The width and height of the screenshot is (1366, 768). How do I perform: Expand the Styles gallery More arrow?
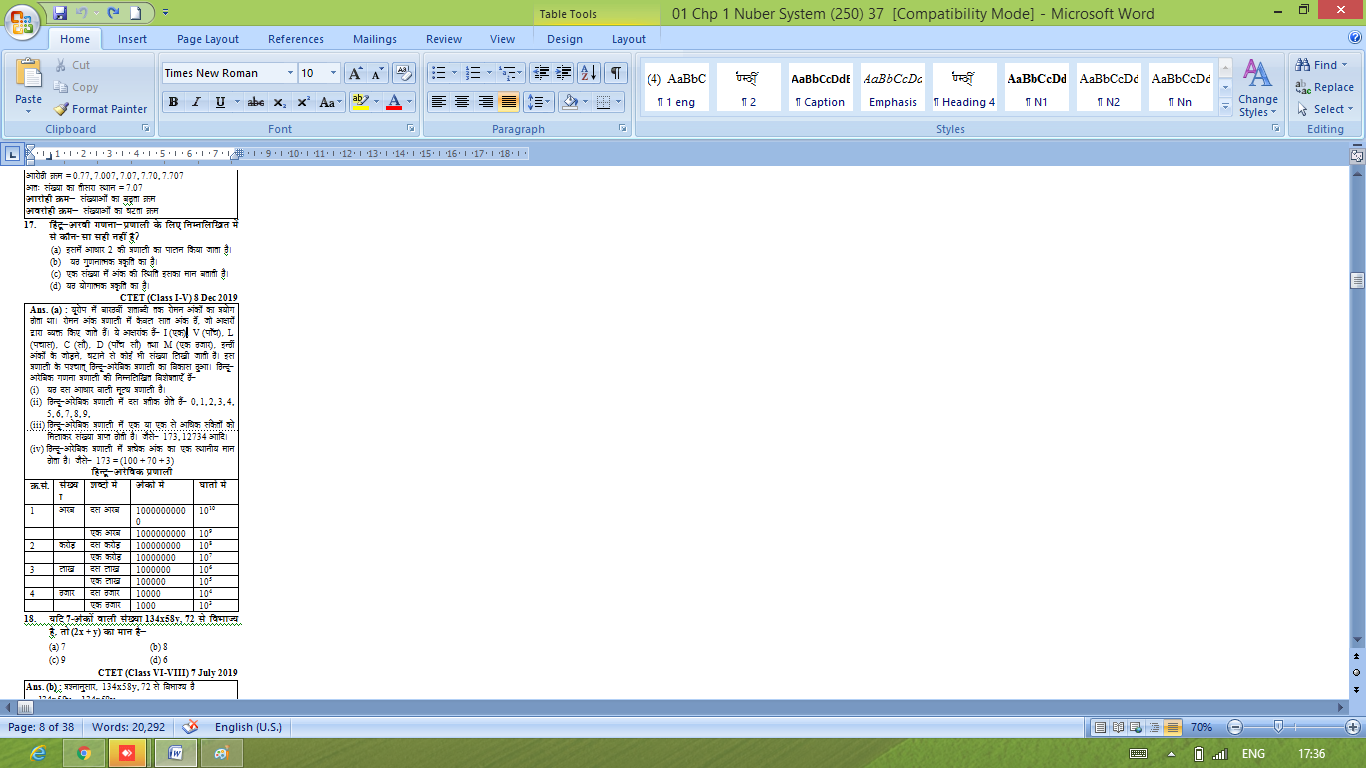[x=1226, y=105]
